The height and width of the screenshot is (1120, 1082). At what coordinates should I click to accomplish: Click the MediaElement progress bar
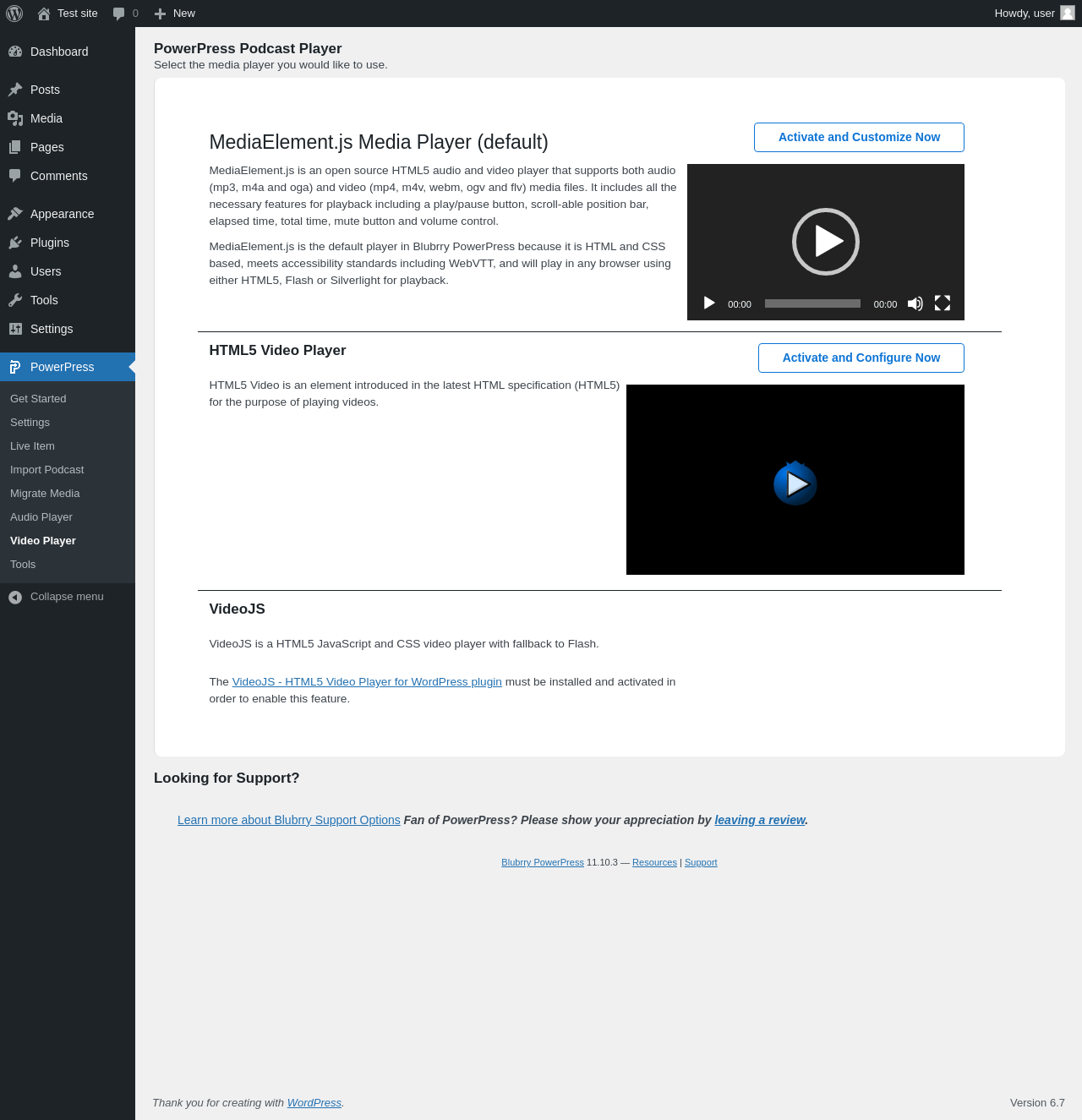812,303
